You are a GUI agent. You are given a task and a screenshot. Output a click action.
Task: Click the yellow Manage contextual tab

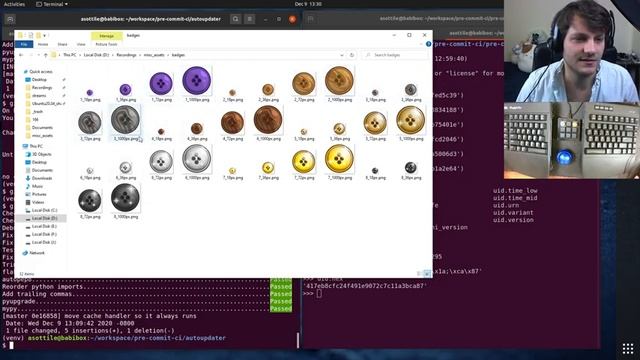(106, 36)
